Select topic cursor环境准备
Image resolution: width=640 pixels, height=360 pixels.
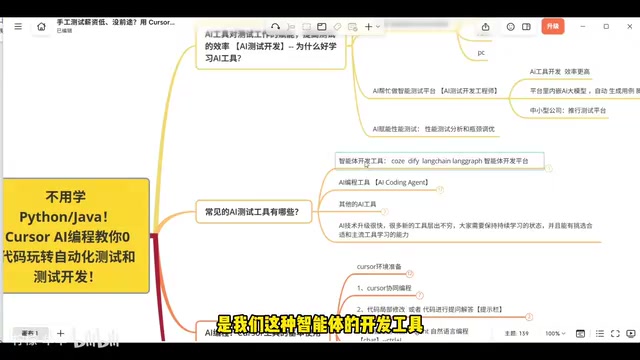(379, 267)
